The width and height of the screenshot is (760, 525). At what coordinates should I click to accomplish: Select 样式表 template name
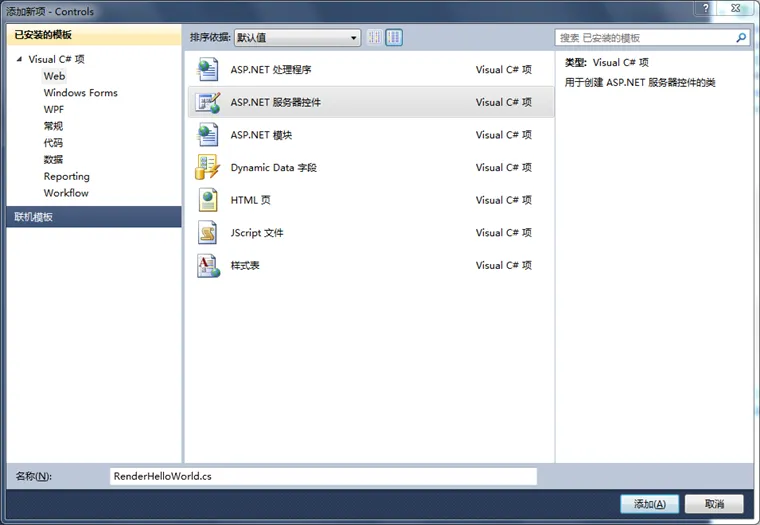tap(245, 266)
